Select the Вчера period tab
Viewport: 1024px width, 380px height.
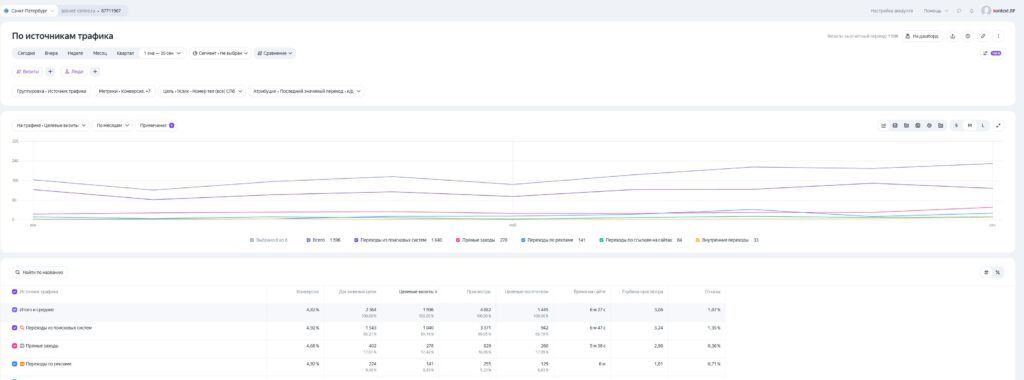[x=52, y=53]
